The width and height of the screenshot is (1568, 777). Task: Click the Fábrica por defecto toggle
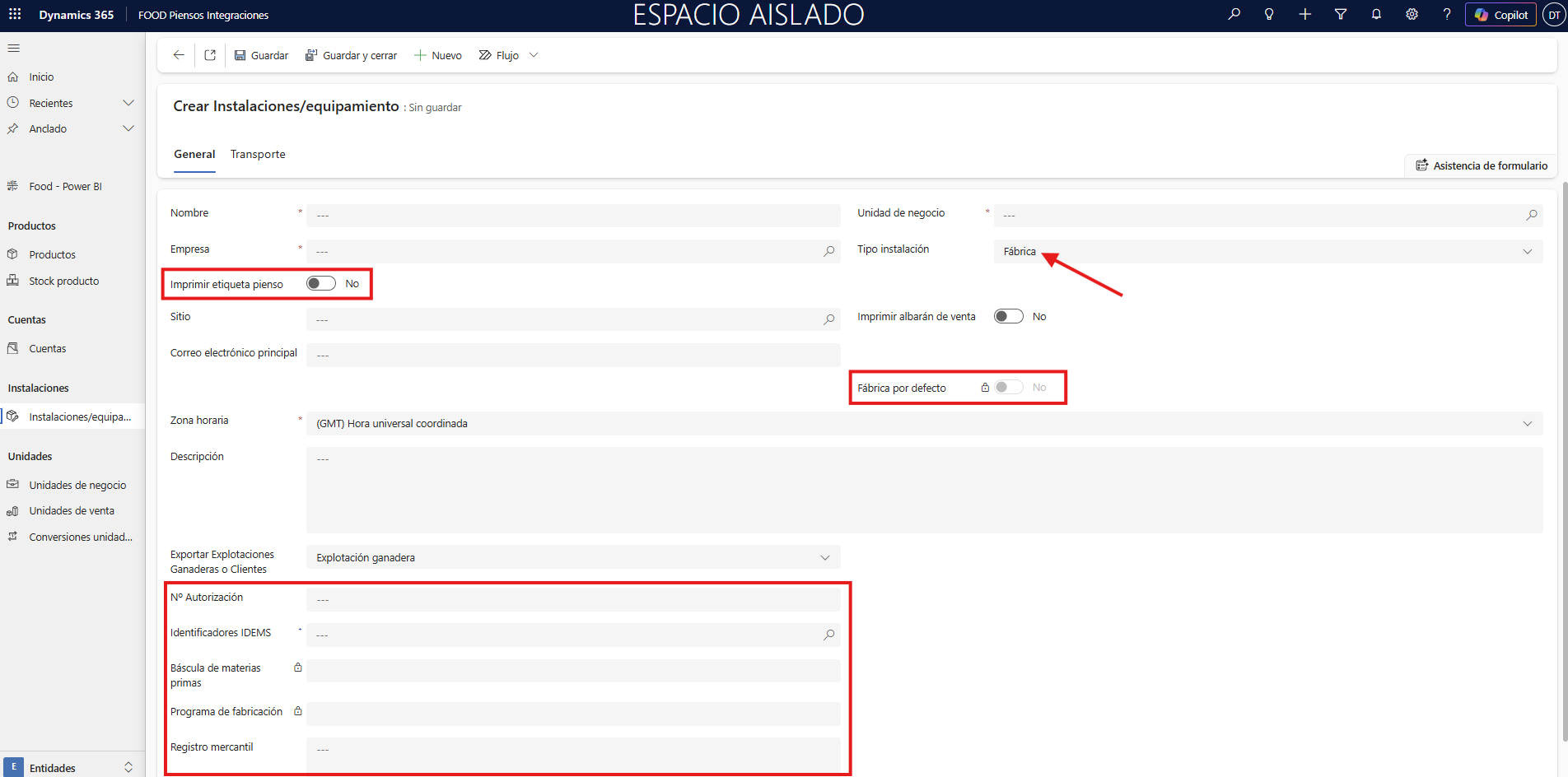point(1008,387)
